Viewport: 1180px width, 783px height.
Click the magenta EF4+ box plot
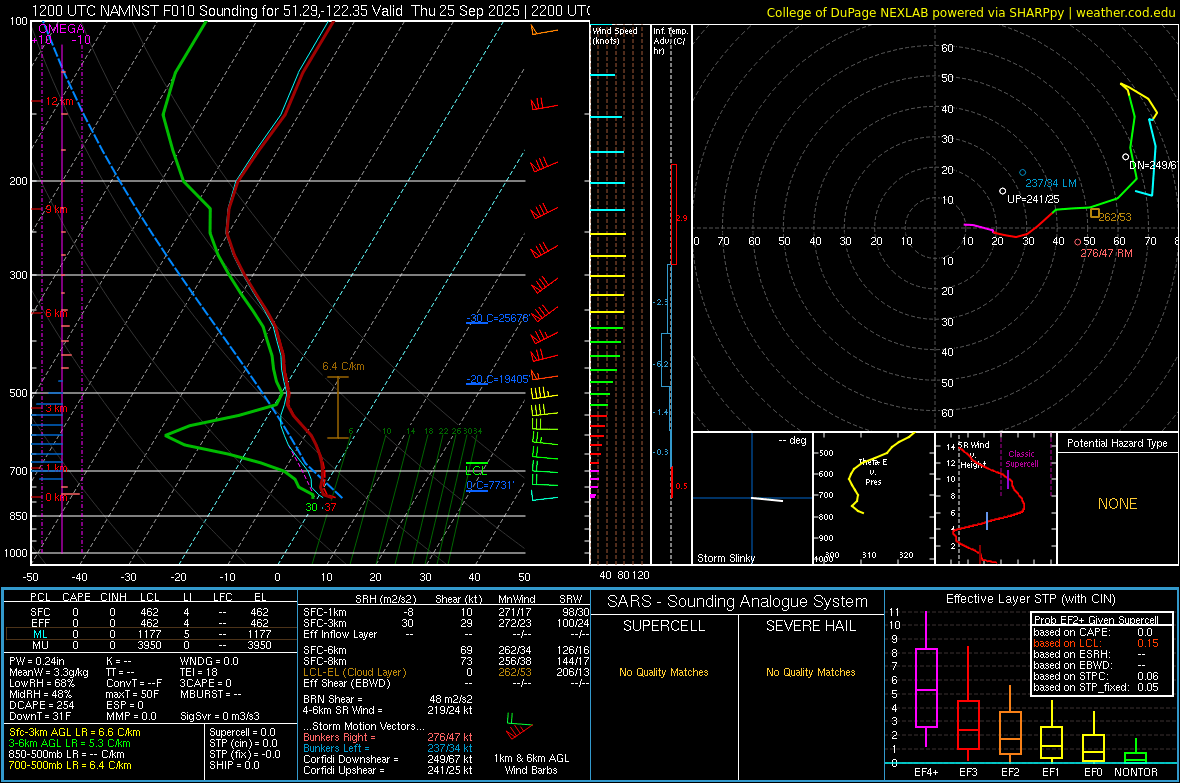click(x=926, y=687)
